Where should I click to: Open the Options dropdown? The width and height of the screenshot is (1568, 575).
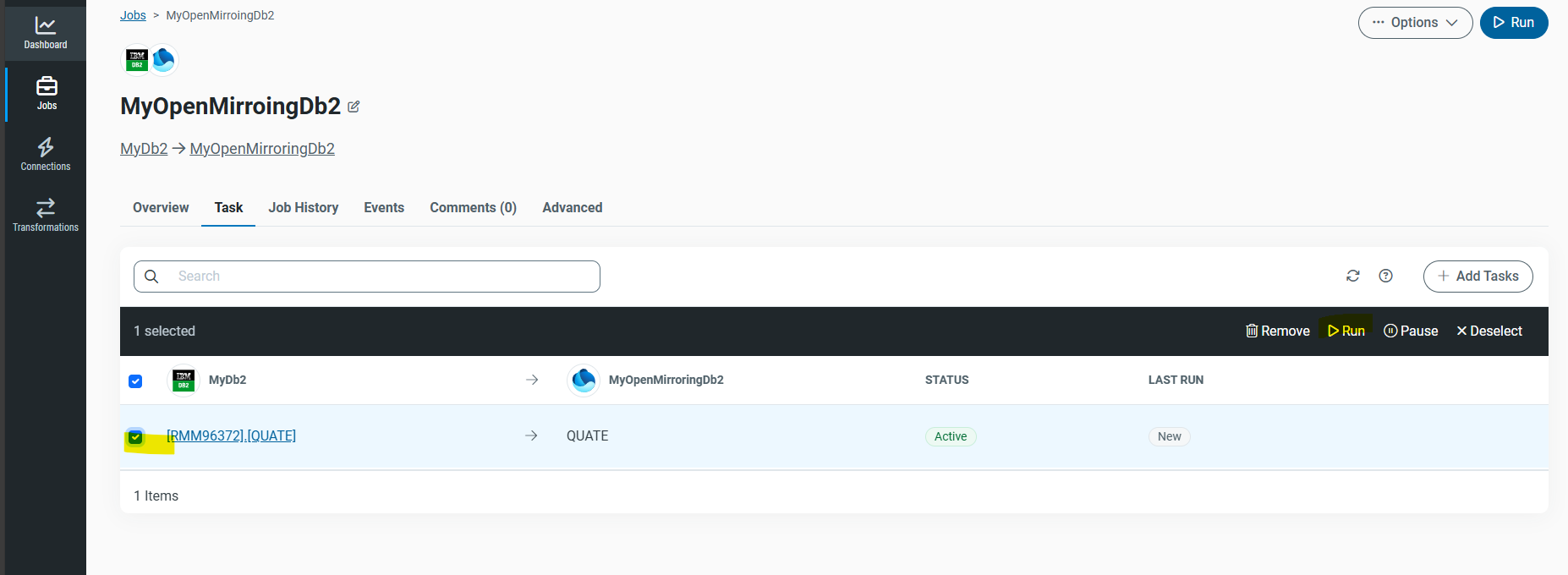[x=1415, y=23]
